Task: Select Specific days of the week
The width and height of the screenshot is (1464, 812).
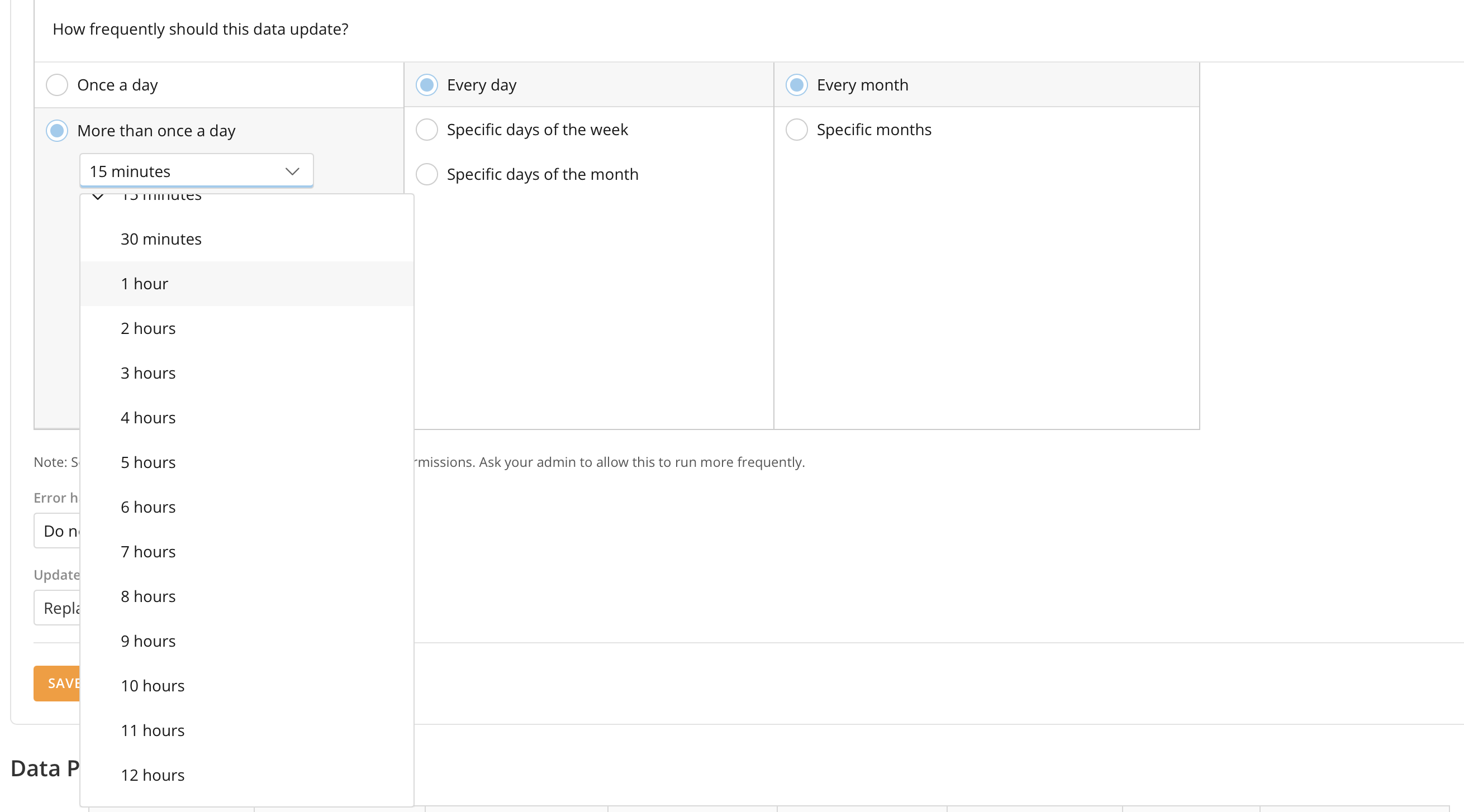Action: [427, 130]
